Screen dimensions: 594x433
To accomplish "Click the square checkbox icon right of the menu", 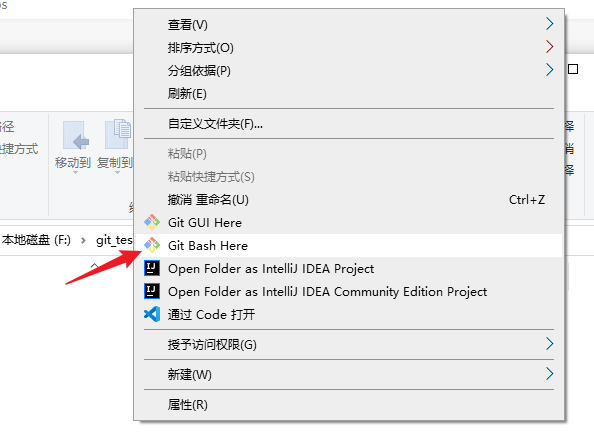I will (573, 69).
